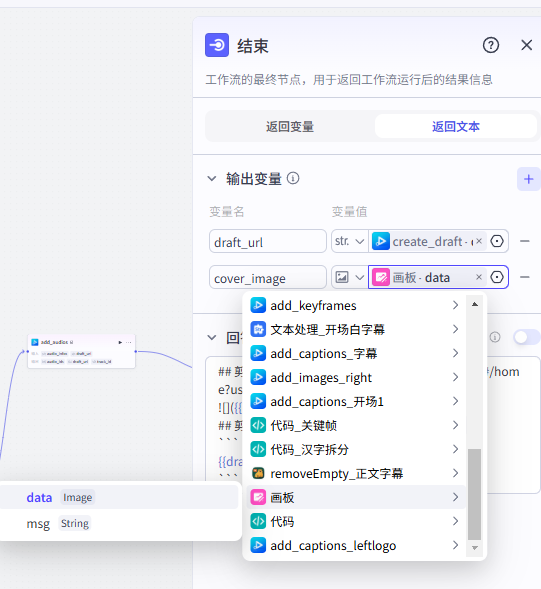
Task: Edit the cover_image variable name field
Action: [267, 277]
